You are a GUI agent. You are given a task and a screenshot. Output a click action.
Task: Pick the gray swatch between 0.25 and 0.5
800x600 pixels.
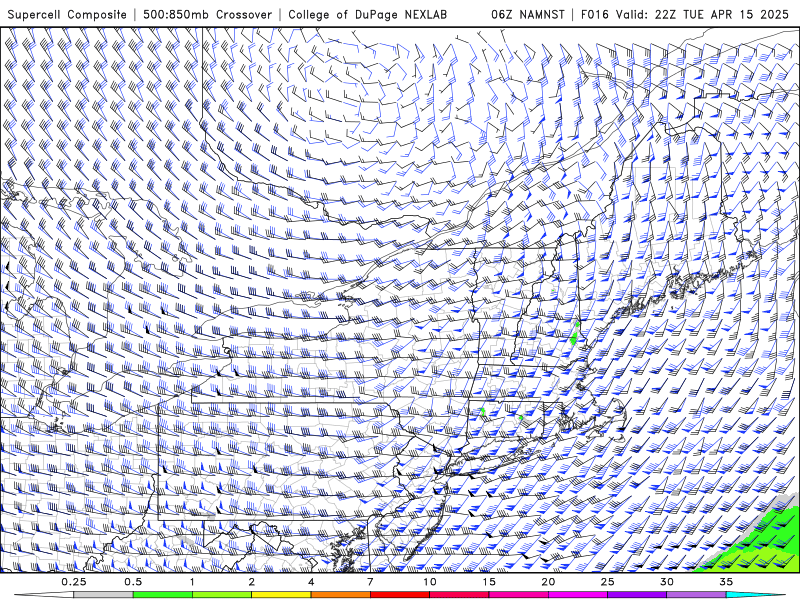click(104, 595)
